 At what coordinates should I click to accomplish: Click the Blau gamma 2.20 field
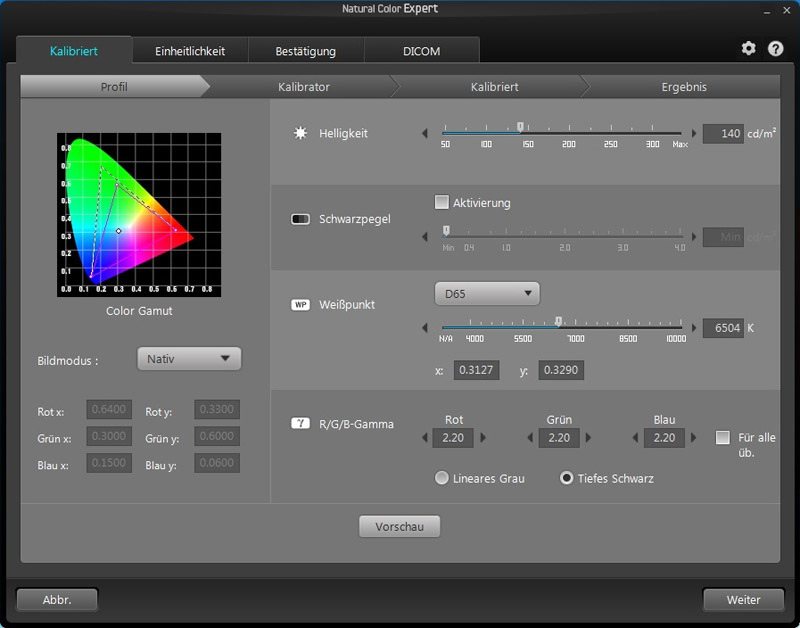664,438
